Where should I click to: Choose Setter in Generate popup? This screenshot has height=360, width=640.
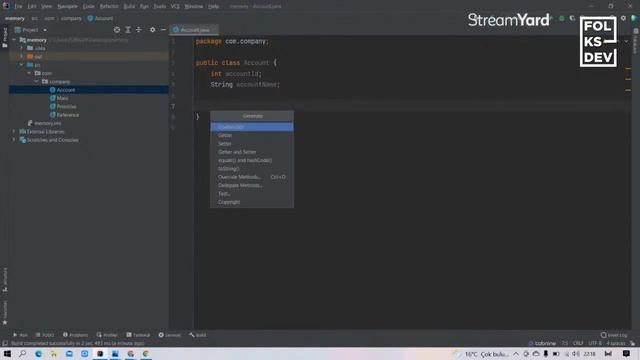(x=252, y=144)
